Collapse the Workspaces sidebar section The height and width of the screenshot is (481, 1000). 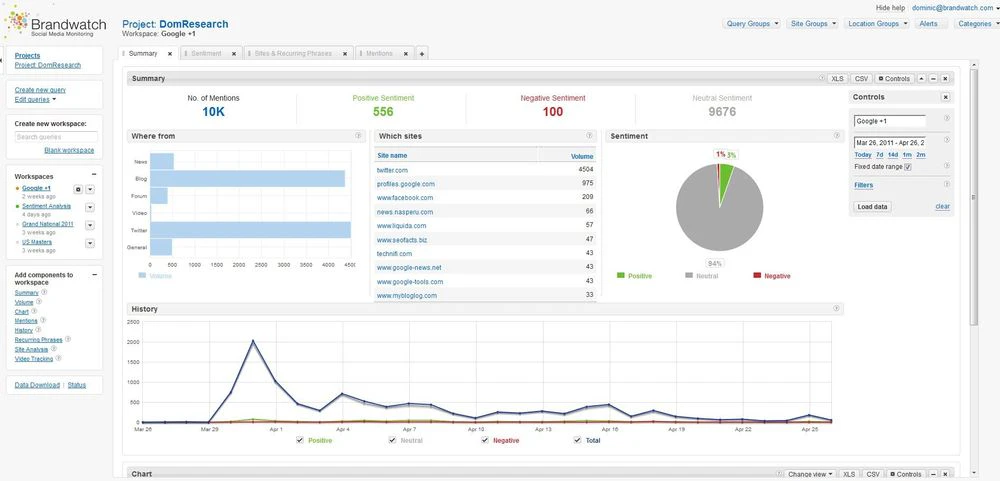coord(94,174)
